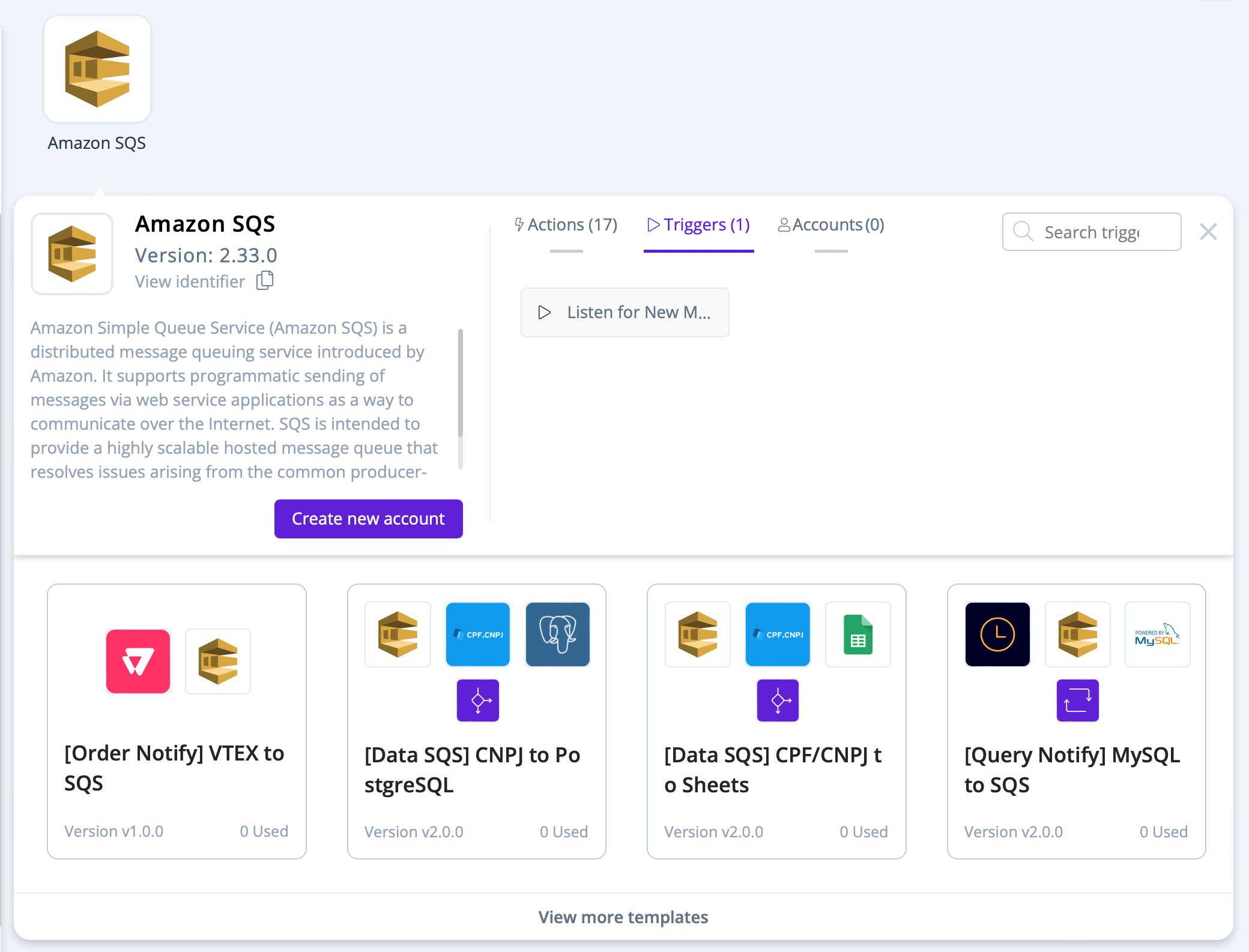Close the Amazon SQS details panel
1249x952 pixels.
tap(1208, 232)
